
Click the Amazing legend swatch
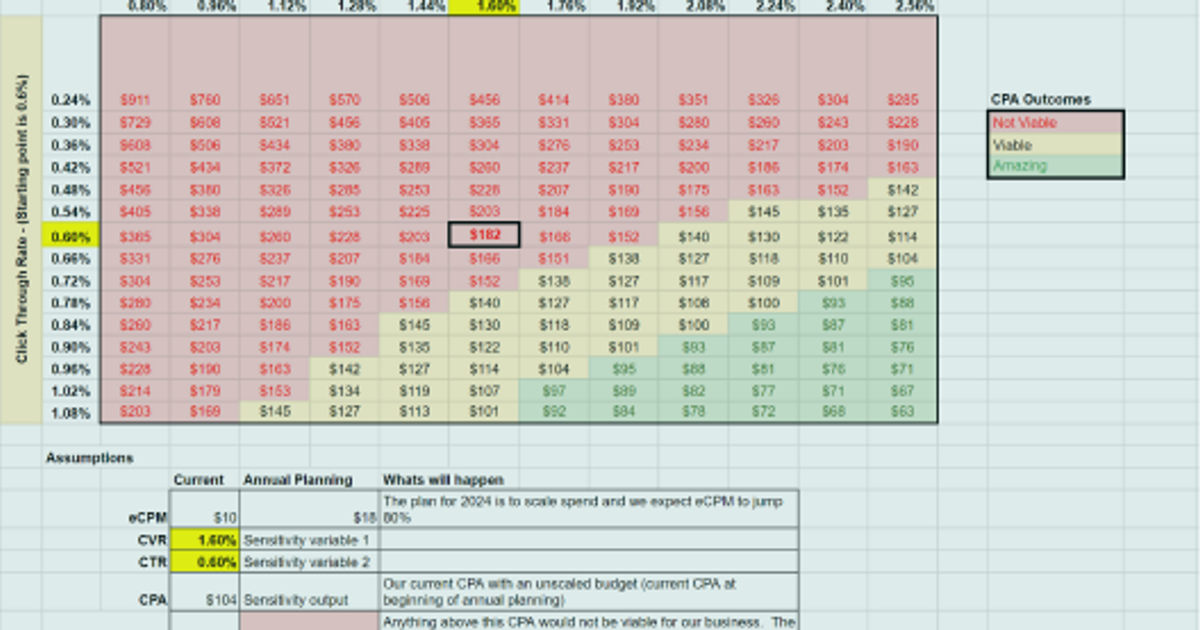[x=1055, y=166]
